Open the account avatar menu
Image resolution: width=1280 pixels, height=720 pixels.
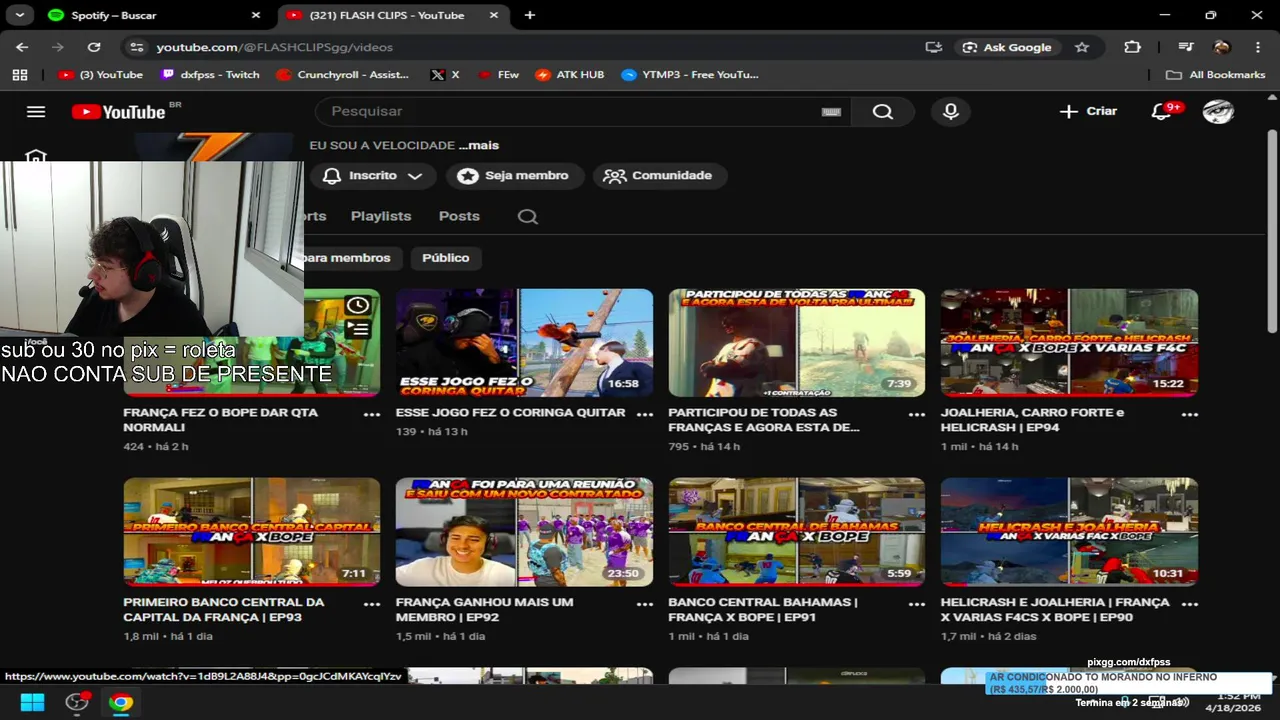click(1218, 111)
